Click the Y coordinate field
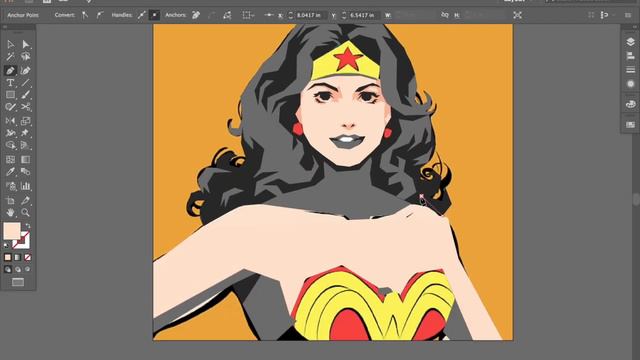The height and width of the screenshot is (360, 640). [364, 15]
